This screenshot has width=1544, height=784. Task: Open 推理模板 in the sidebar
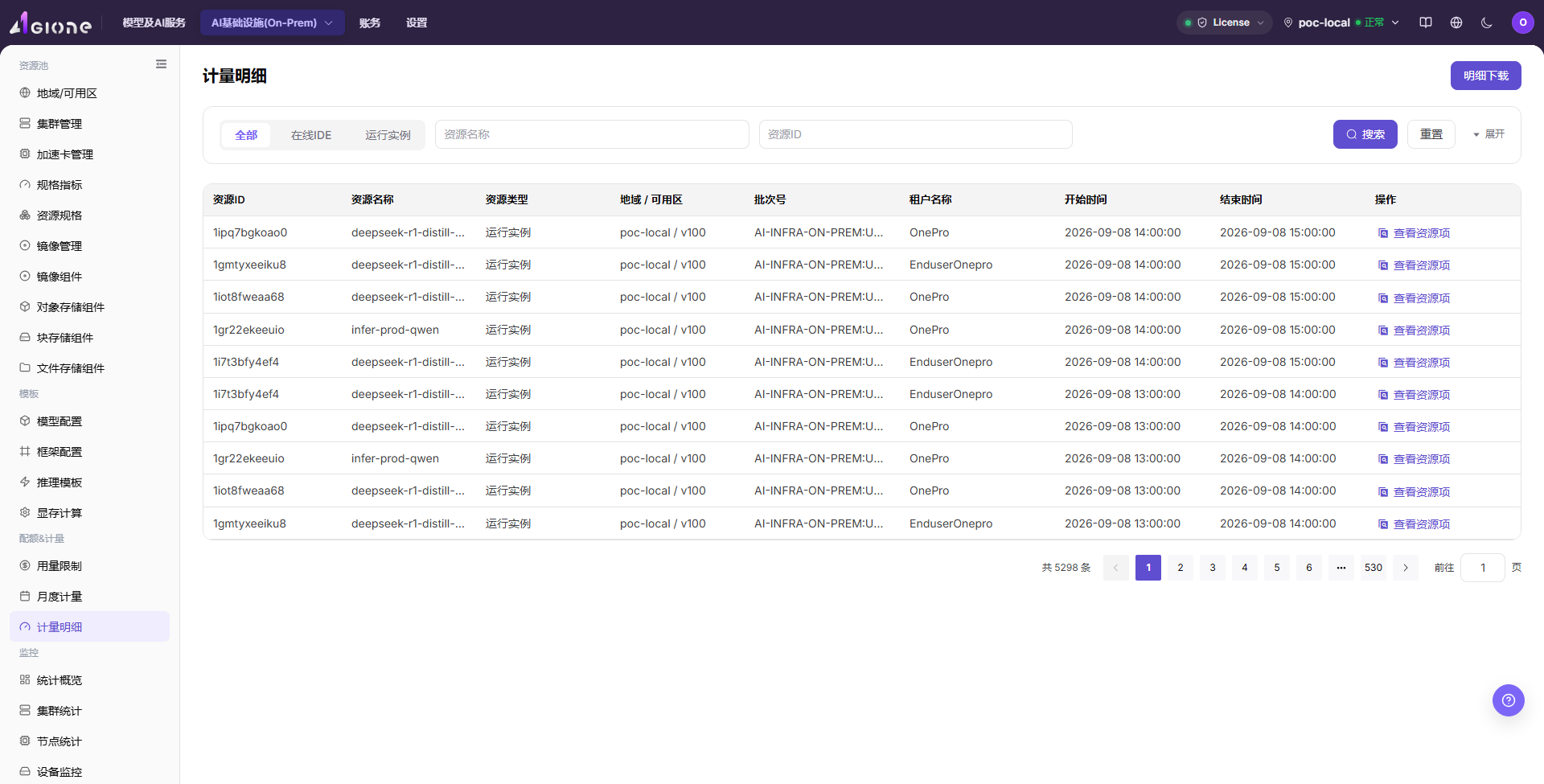[x=89, y=482]
